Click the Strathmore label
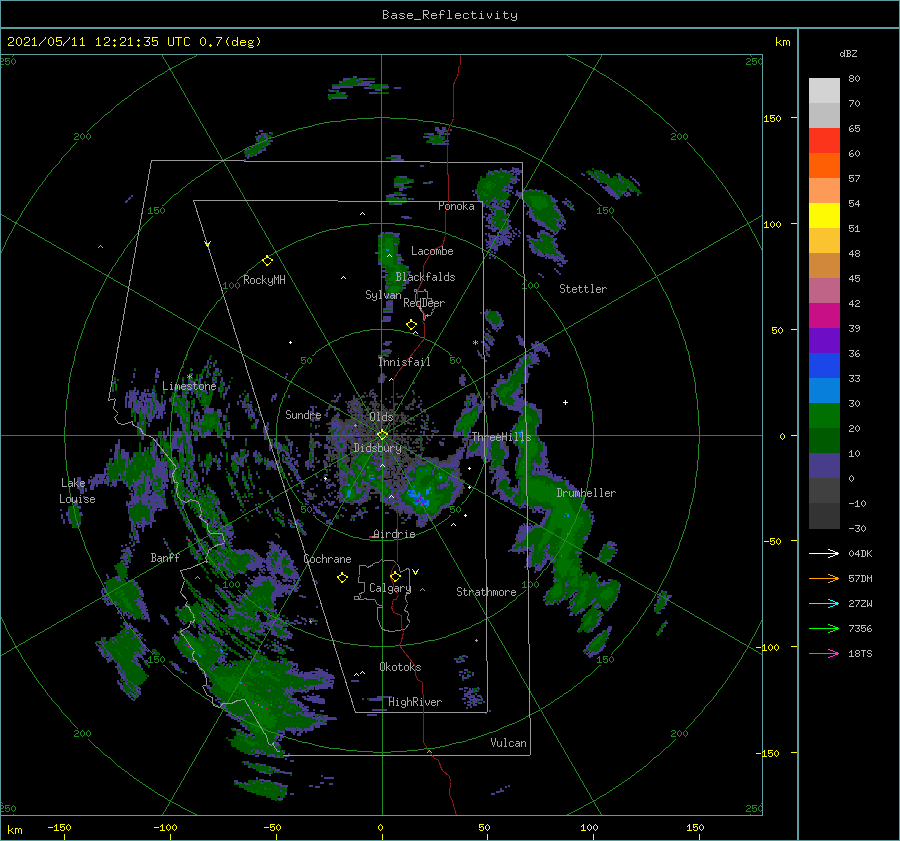900x841 pixels. [x=486, y=592]
